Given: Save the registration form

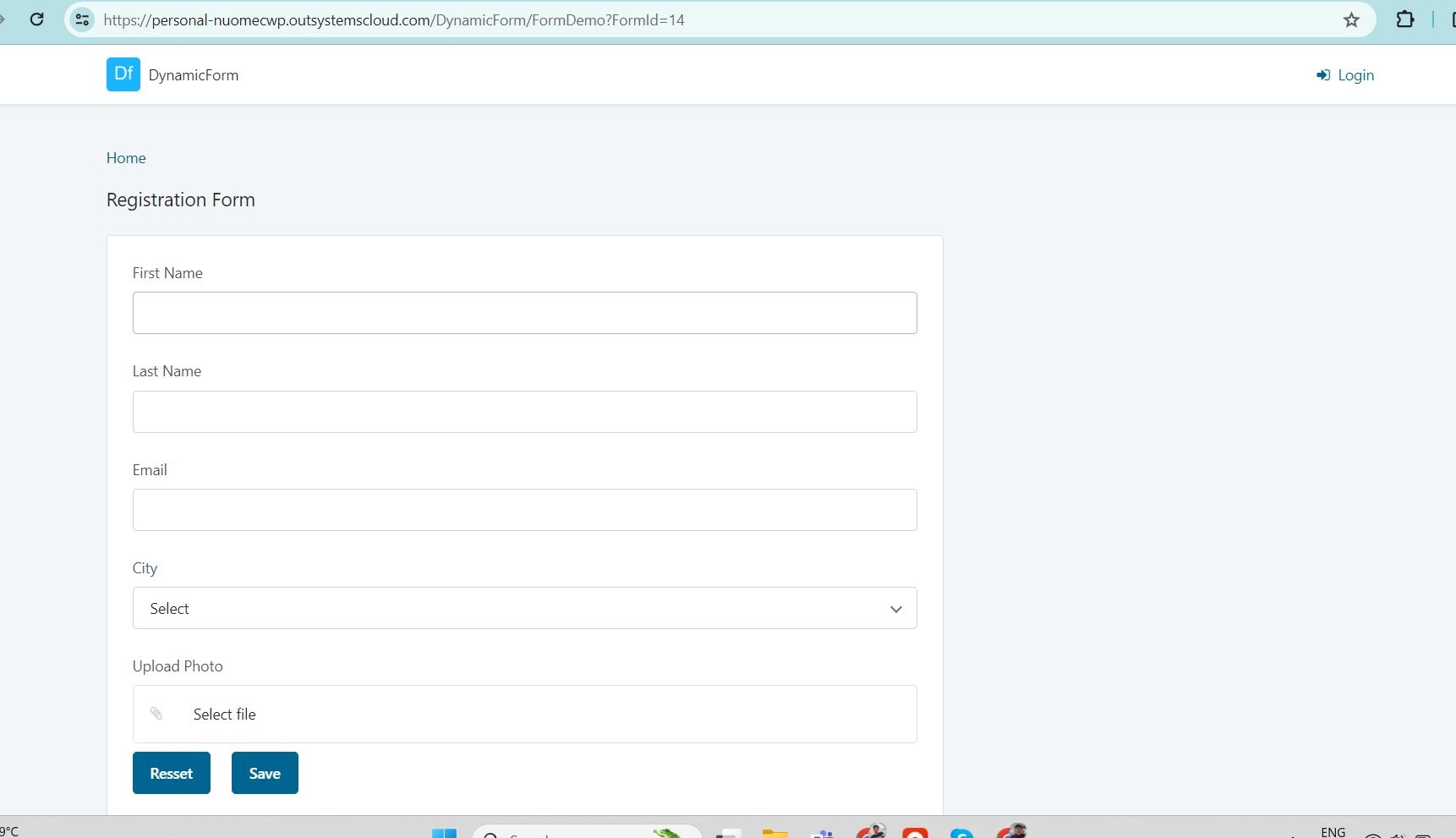Looking at the screenshot, I should (x=265, y=773).
